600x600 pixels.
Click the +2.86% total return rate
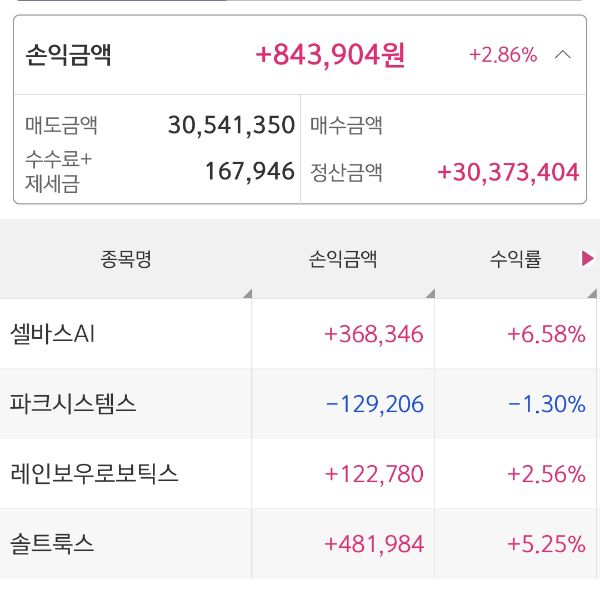[x=503, y=55]
